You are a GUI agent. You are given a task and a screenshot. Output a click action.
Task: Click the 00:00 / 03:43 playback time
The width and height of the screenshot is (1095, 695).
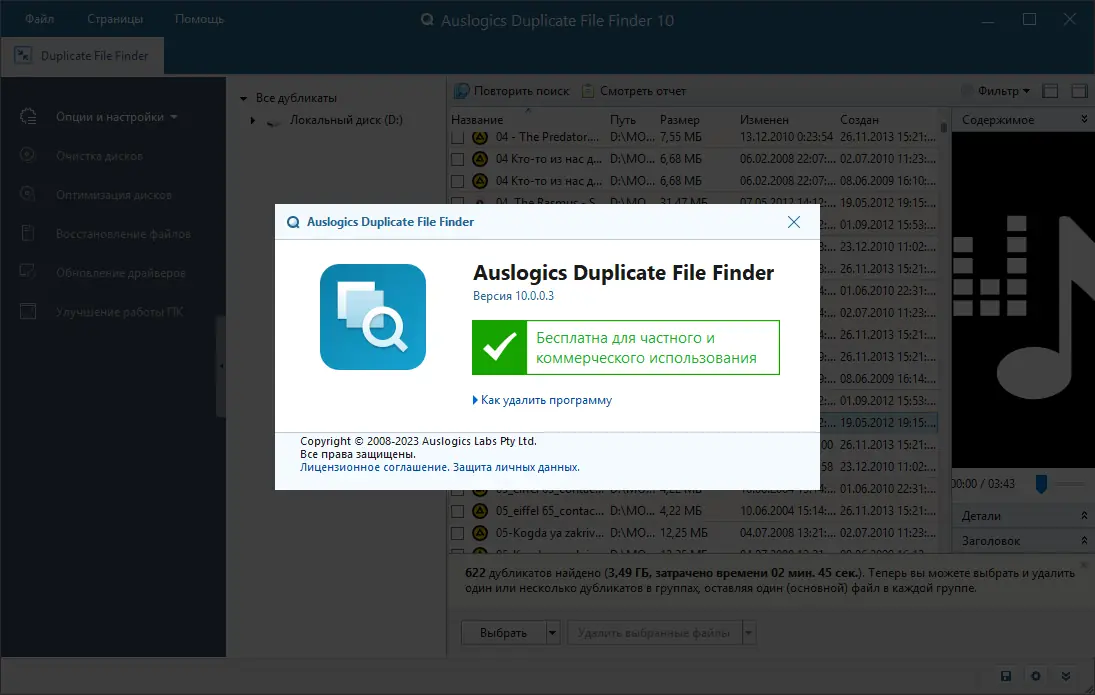tap(983, 484)
